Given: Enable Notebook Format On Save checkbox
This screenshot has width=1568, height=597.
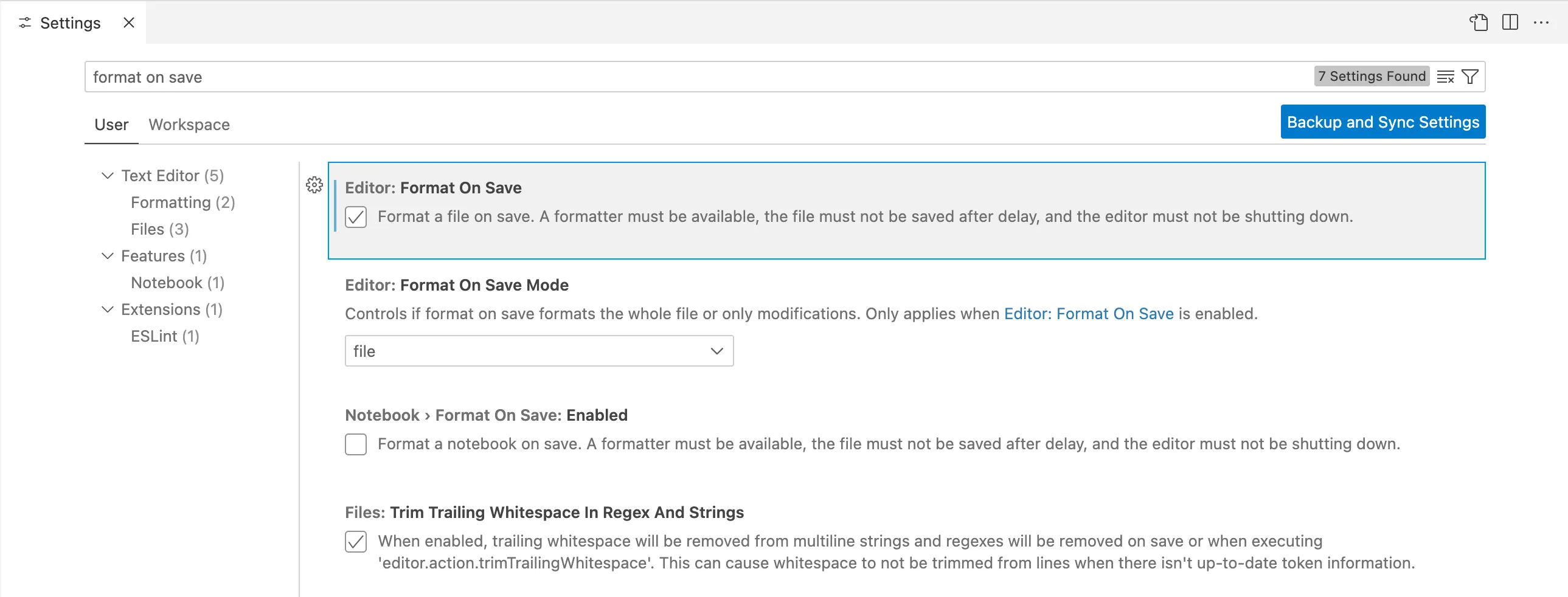Looking at the screenshot, I should point(355,444).
